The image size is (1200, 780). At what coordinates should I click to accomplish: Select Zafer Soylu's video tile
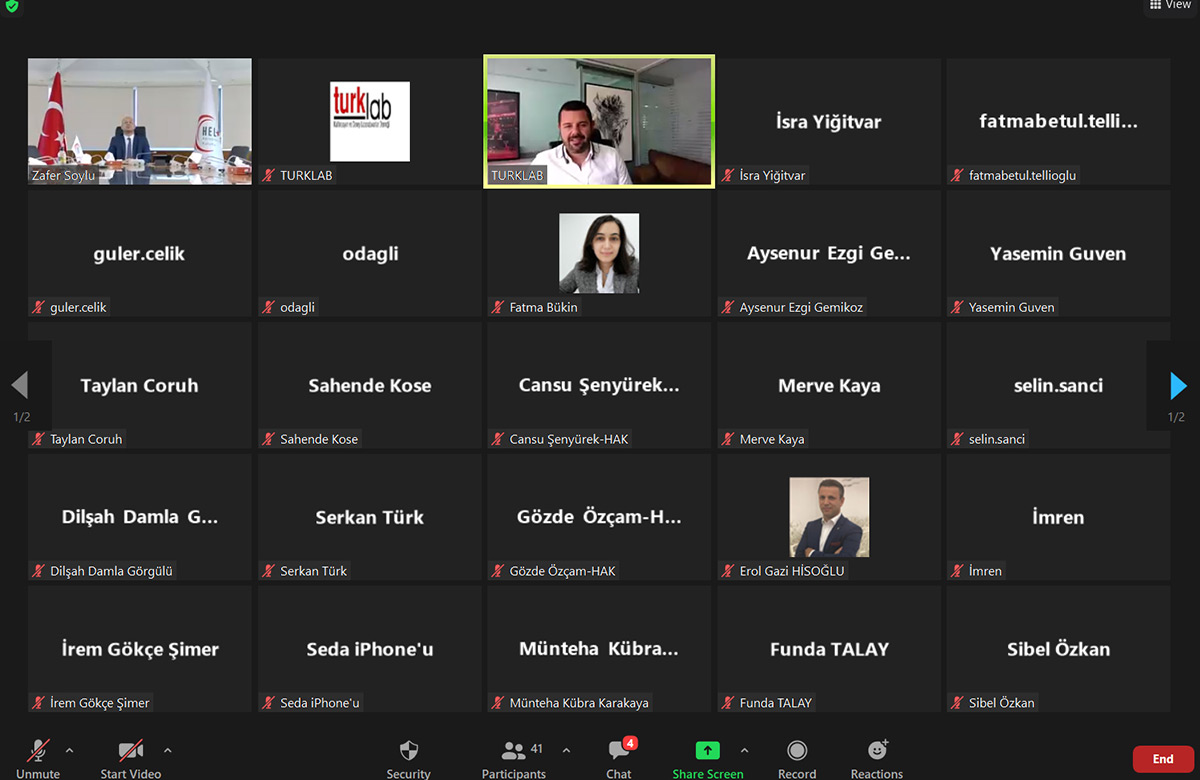[139, 121]
